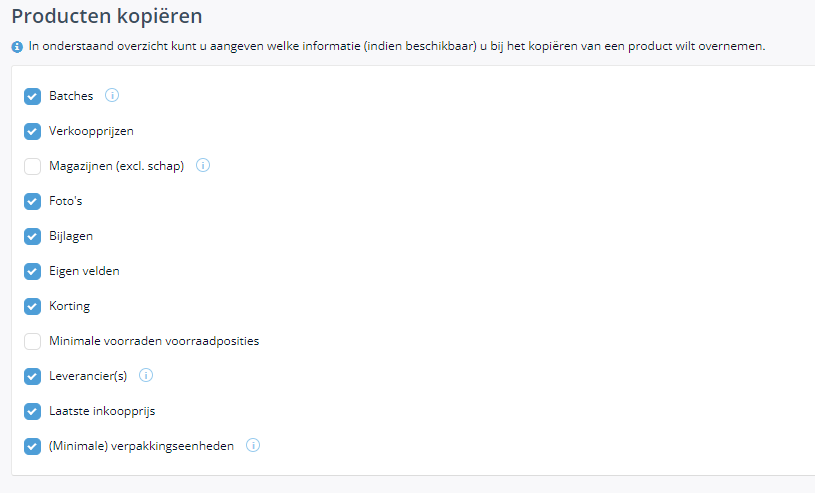This screenshot has height=493, width=815.
Task: Disable the Bijlagen checkbox
Action: tap(32, 236)
